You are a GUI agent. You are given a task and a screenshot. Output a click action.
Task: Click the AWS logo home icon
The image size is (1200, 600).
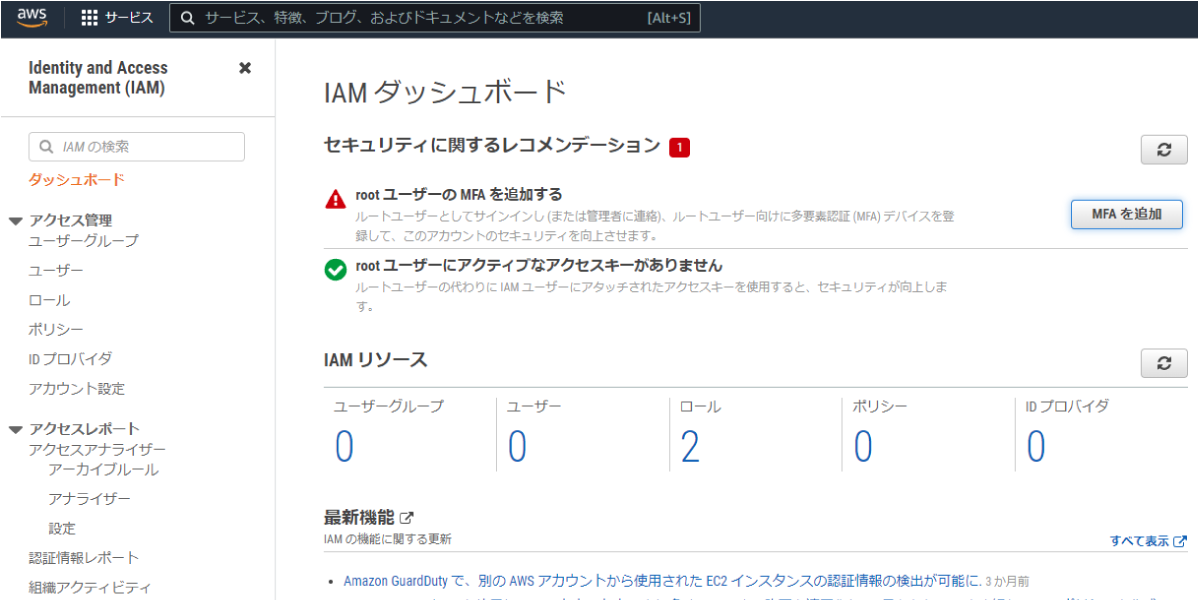tap(32, 18)
